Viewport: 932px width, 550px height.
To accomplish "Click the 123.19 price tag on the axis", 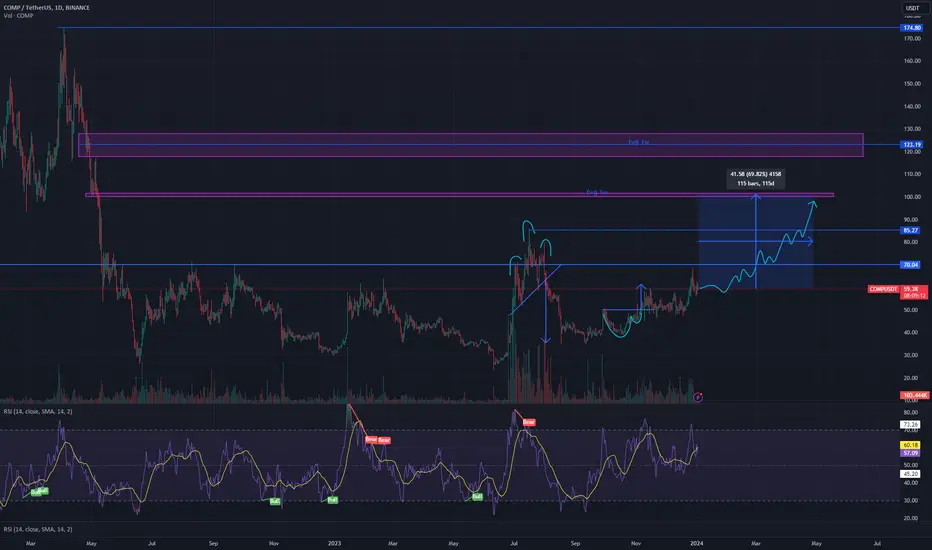I will (912, 144).
